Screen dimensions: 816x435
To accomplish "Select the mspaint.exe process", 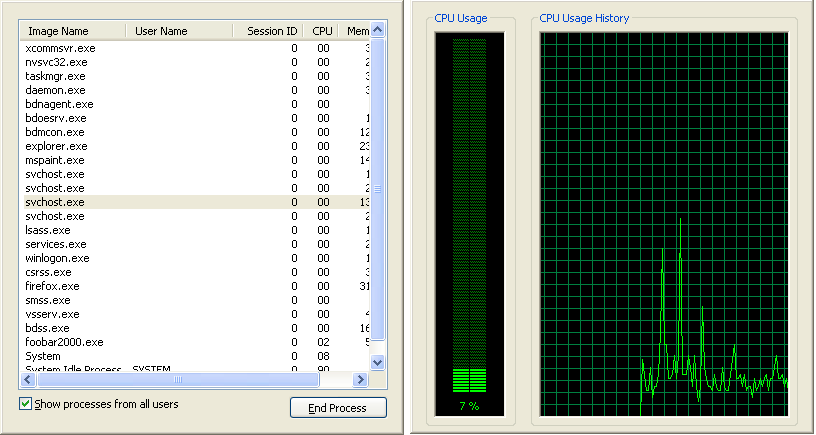I will pyautogui.click(x=55, y=160).
